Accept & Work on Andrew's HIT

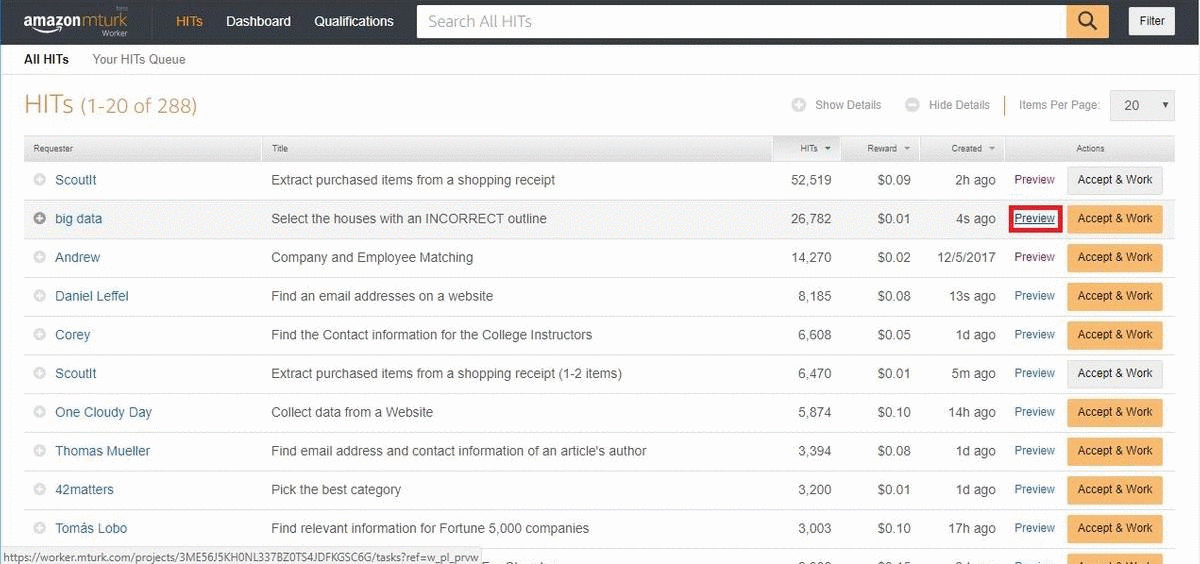(x=1115, y=257)
